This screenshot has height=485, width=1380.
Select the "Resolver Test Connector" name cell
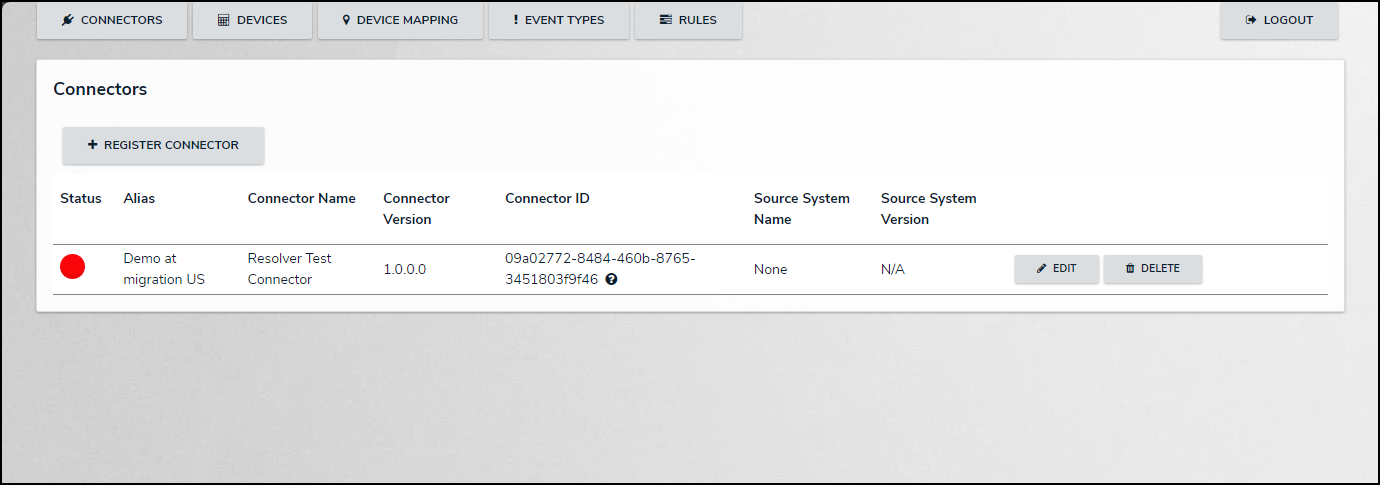[x=289, y=269]
